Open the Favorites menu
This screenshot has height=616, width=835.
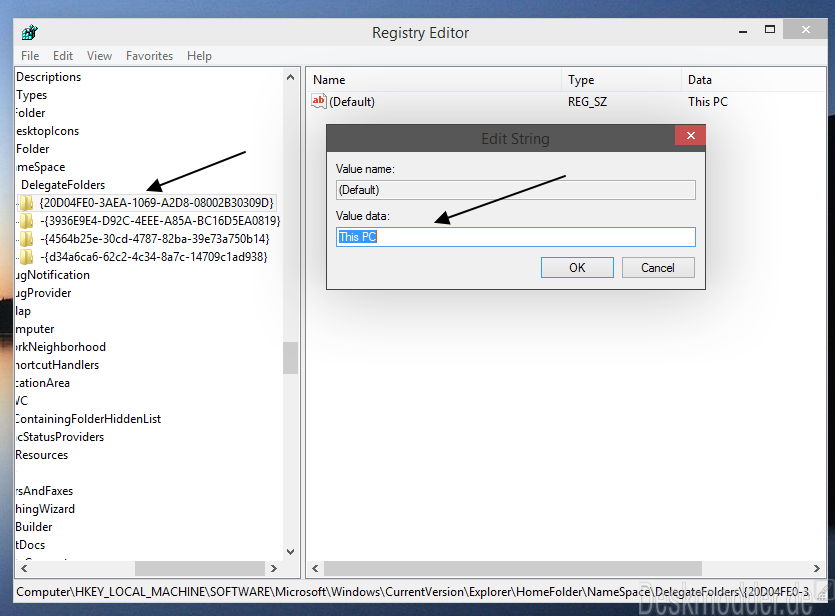point(150,56)
